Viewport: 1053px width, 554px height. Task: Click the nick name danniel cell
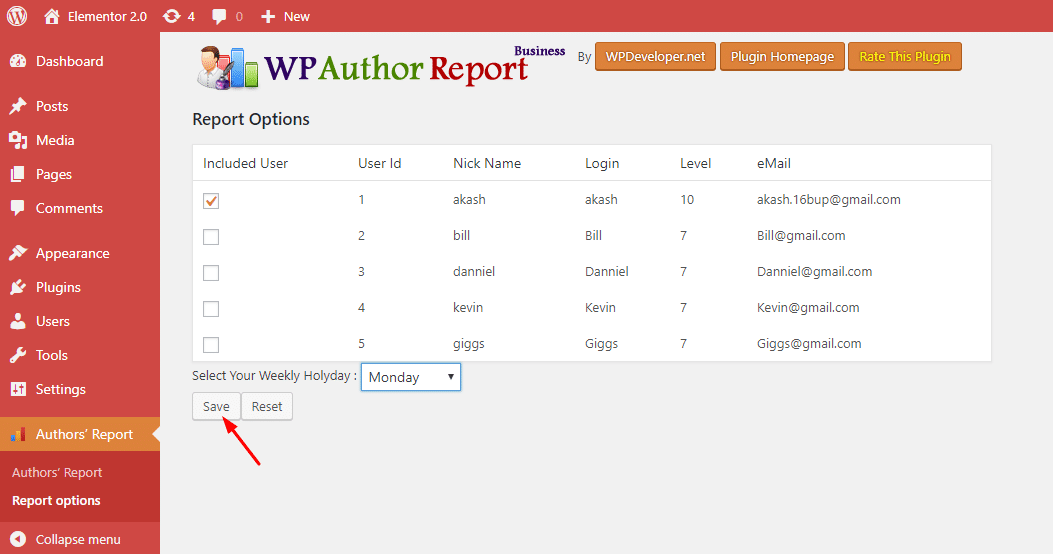click(474, 271)
